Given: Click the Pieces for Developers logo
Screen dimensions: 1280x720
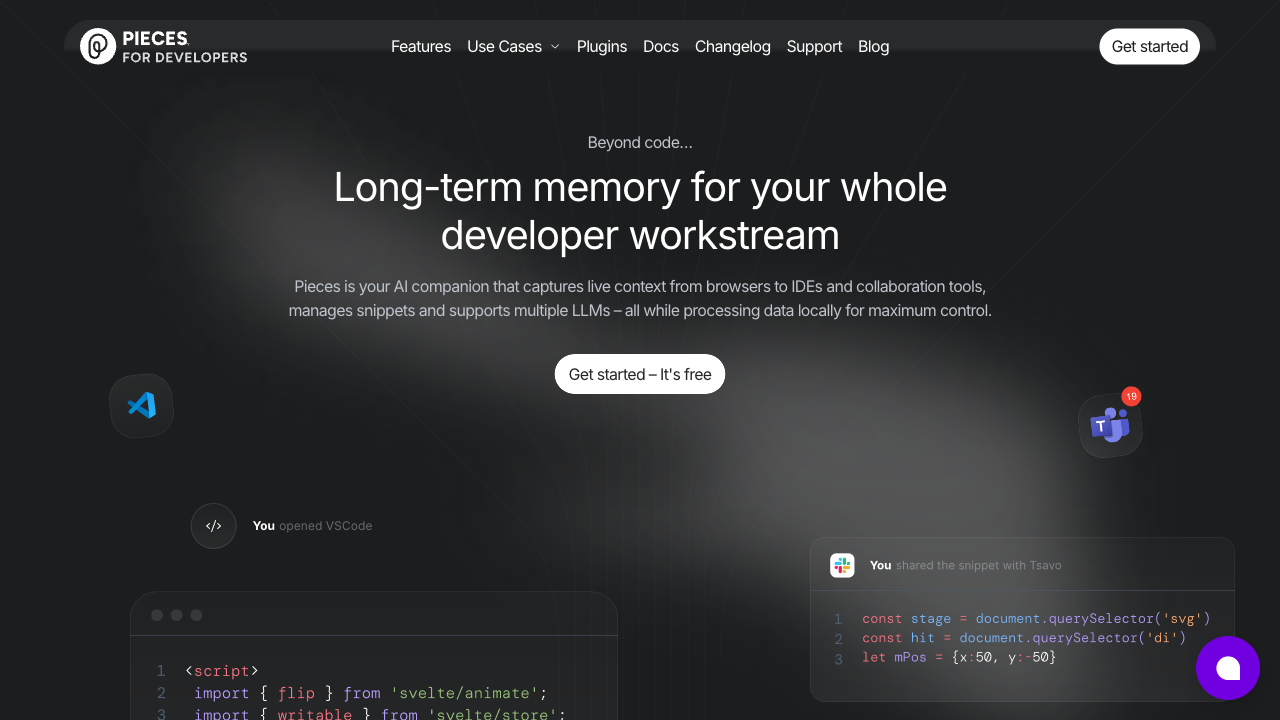Looking at the screenshot, I should 164,46.
